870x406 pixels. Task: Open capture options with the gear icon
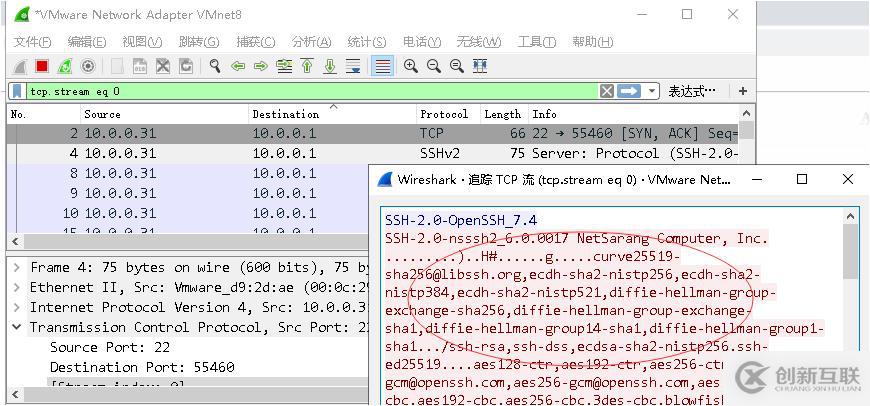[87, 67]
